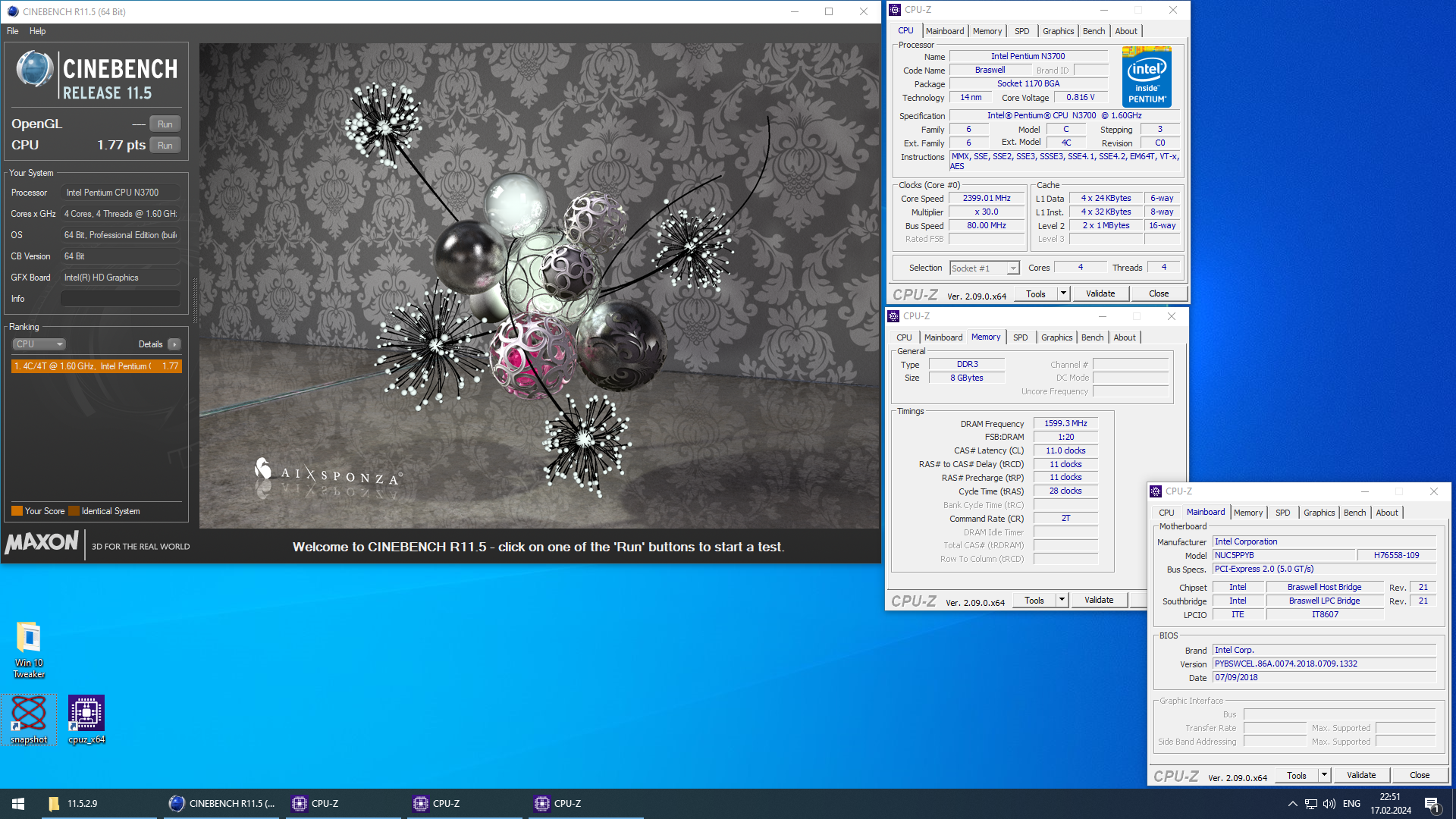
Task: Open the Tools dropdown arrow in CPU-Z Memory window
Action: click(1062, 600)
